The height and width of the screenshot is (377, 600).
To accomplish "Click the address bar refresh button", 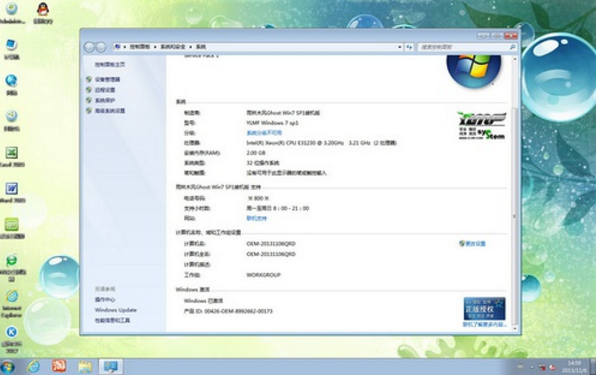I will (409, 47).
